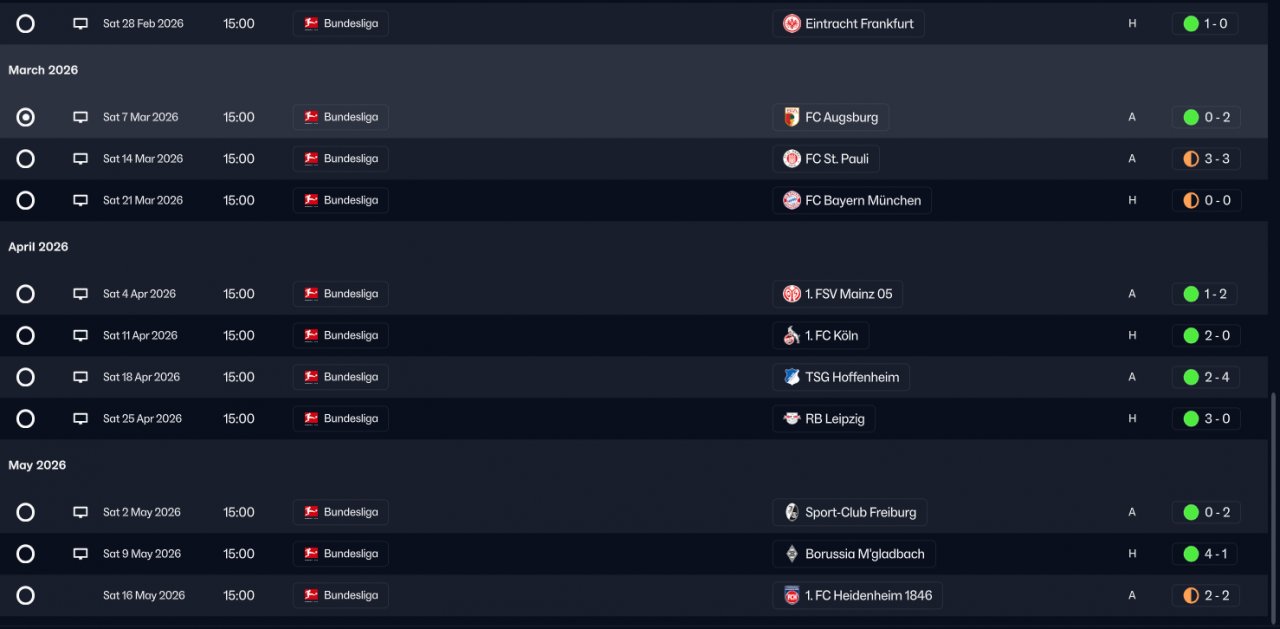Collapse the May 2026 month group
This screenshot has width=1280, height=629.
coord(37,465)
